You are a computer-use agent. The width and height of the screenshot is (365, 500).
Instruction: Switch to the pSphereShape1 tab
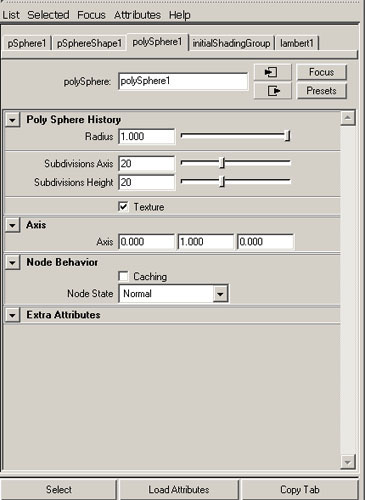[x=89, y=43]
